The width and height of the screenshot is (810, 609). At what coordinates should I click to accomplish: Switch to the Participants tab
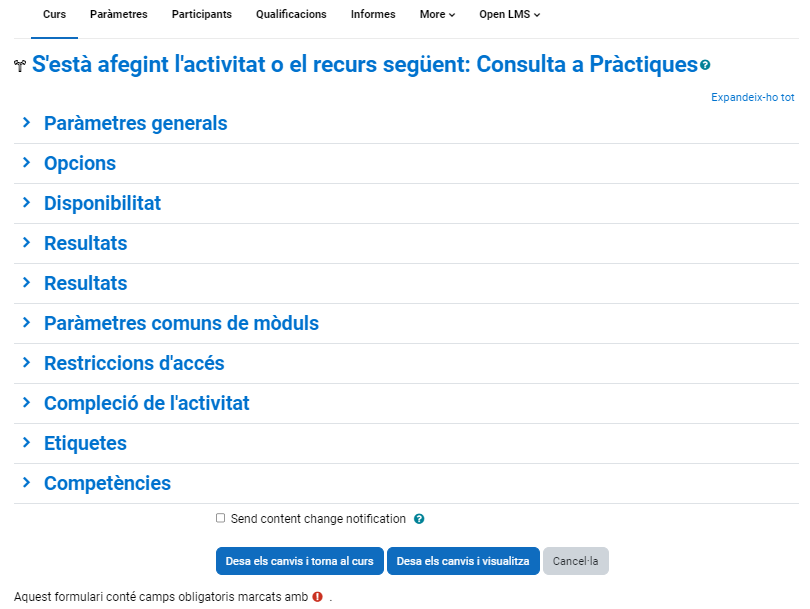(x=201, y=15)
